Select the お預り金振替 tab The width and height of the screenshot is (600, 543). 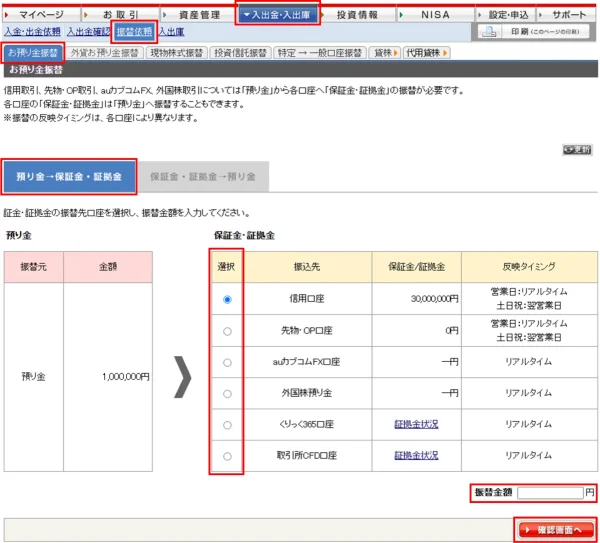point(33,52)
